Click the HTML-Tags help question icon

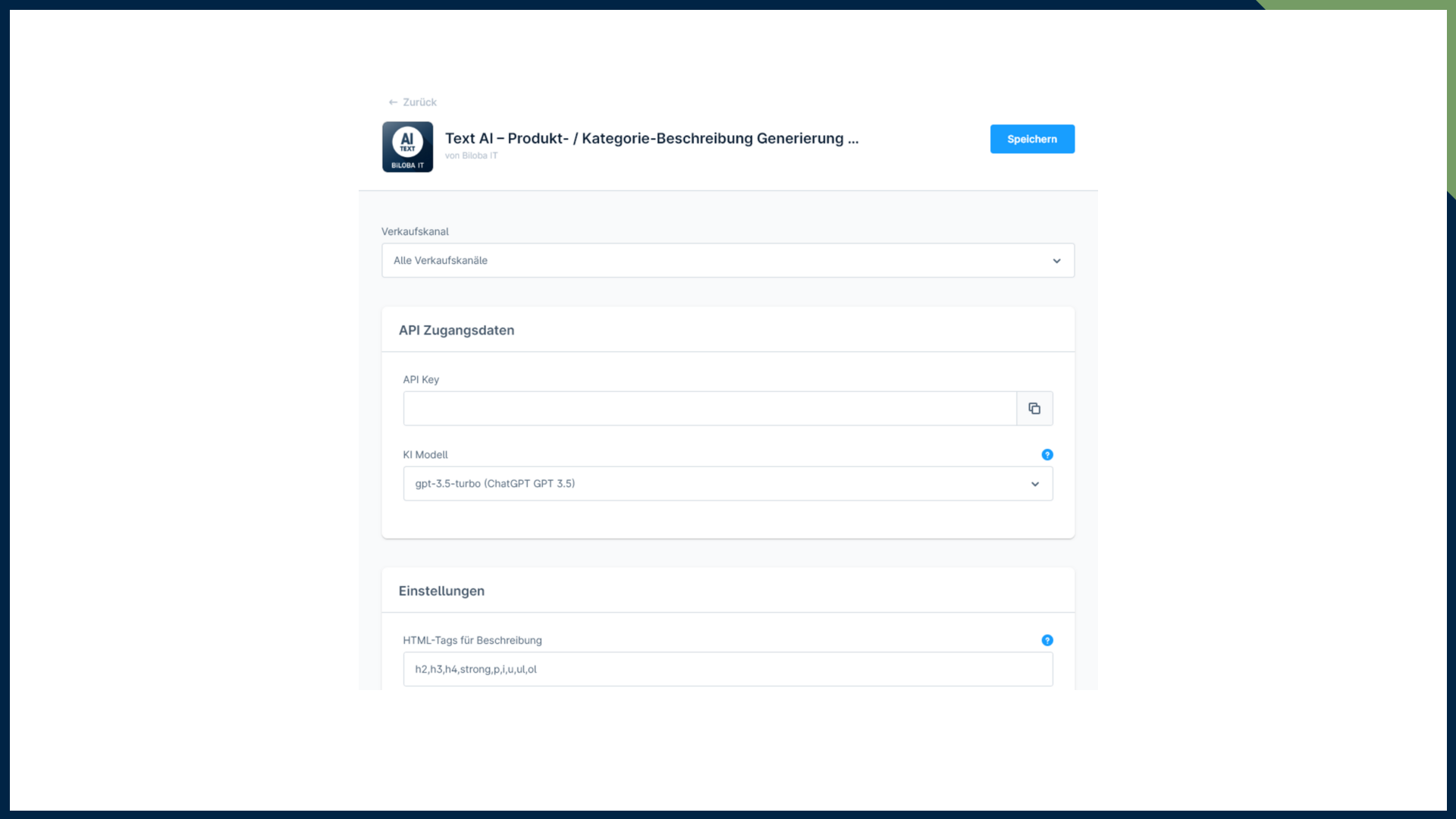(x=1047, y=641)
